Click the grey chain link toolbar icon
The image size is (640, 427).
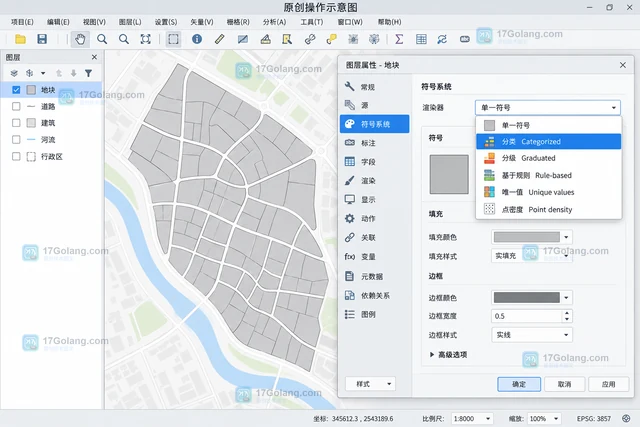click(310, 39)
